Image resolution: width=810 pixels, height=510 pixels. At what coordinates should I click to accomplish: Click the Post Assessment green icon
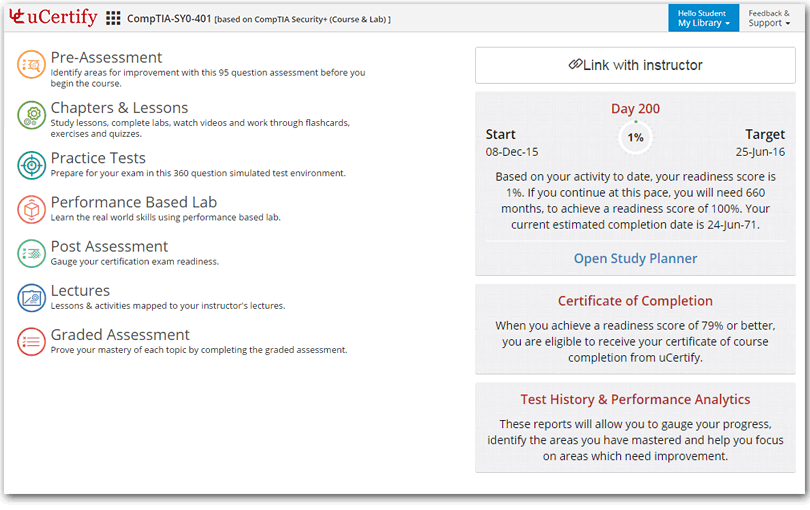(x=32, y=254)
